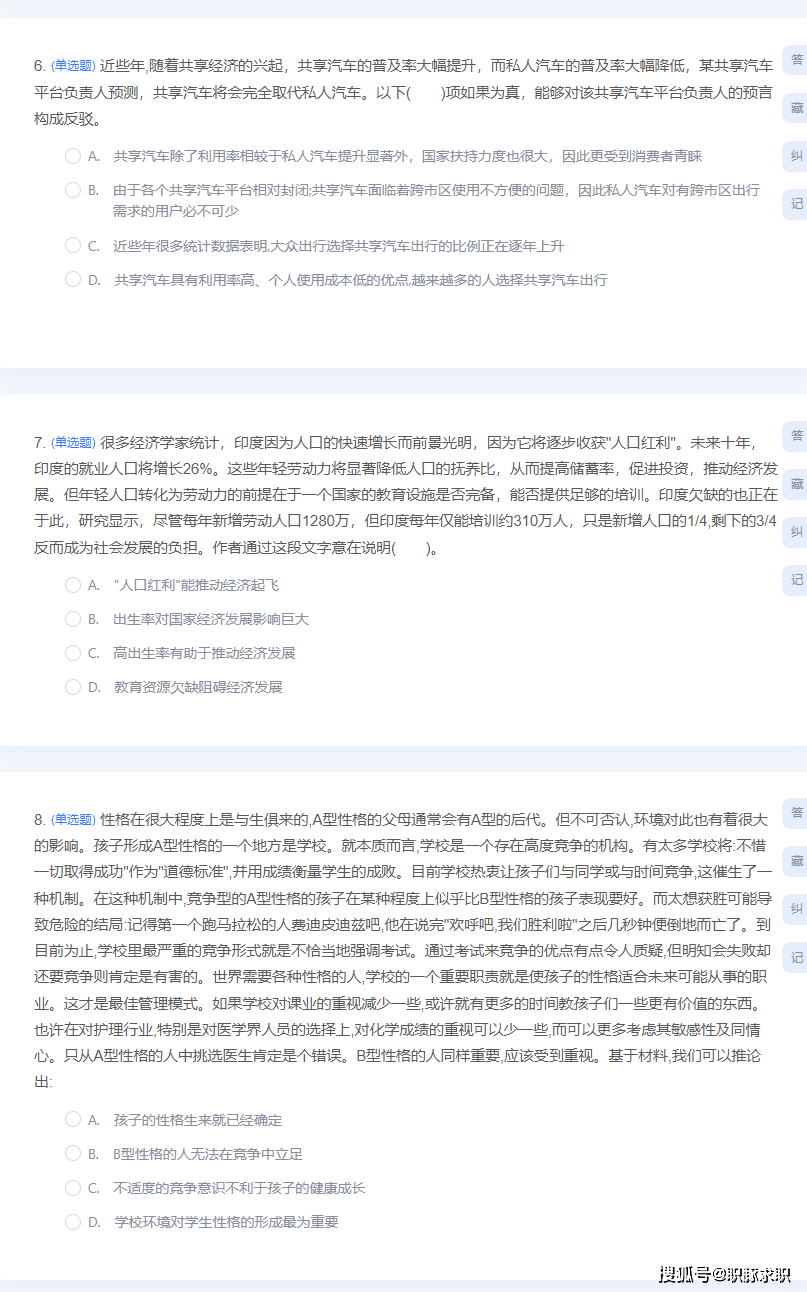Image resolution: width=807 pixels, height=1292 pixels.
Task: Click answer text "教育资源欠缺阻碍经济发展"
Action: click(x=198, y=687)
